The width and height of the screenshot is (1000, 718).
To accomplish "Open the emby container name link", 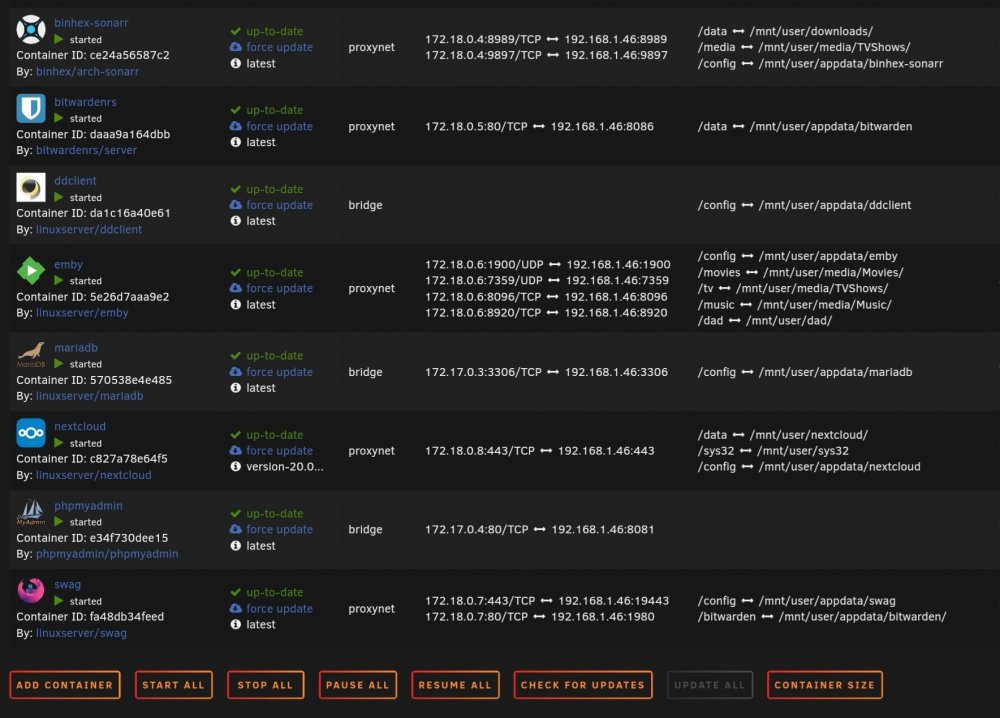I will coord(68,265).
